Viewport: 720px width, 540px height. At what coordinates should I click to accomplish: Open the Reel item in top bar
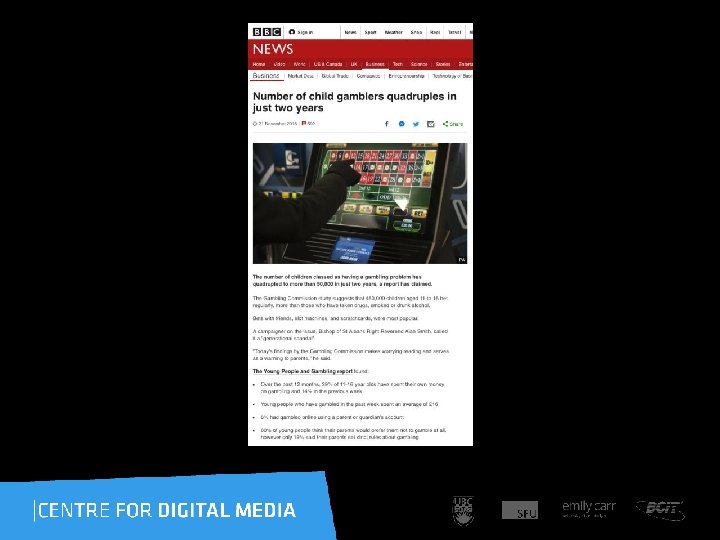(435, 32)
